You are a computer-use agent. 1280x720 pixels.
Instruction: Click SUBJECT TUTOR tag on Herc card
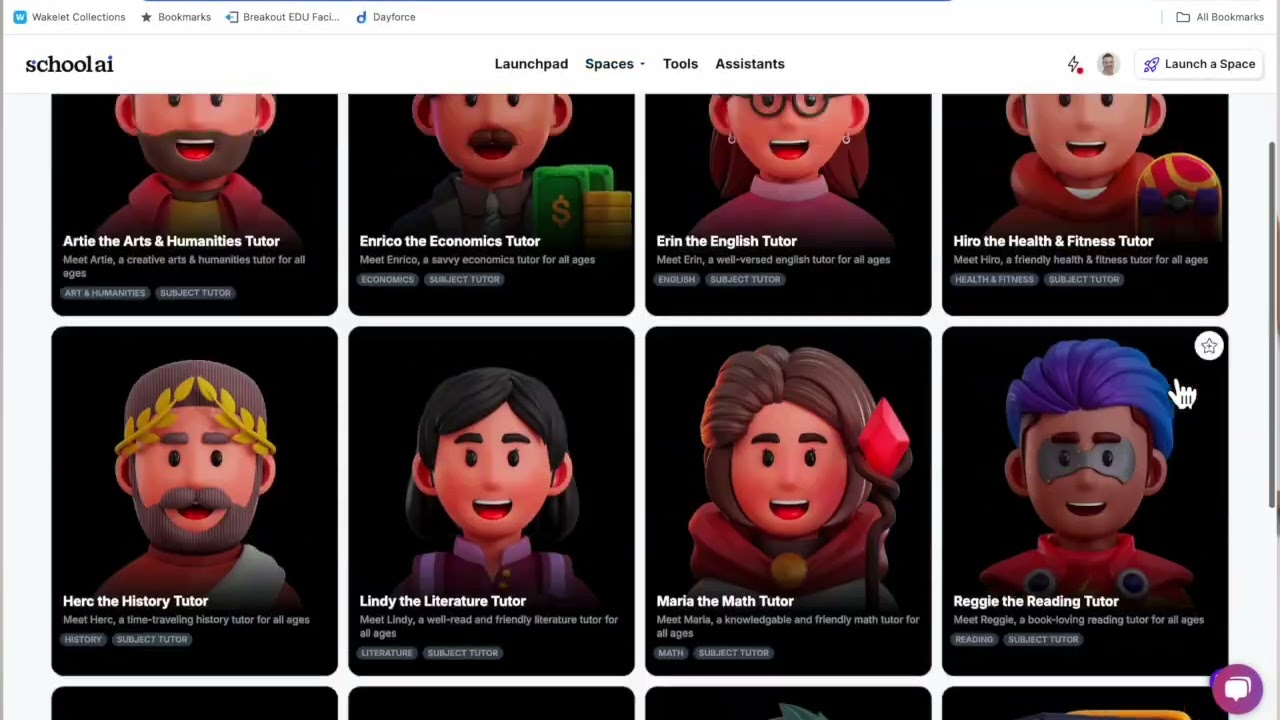(x=152, y=640)
